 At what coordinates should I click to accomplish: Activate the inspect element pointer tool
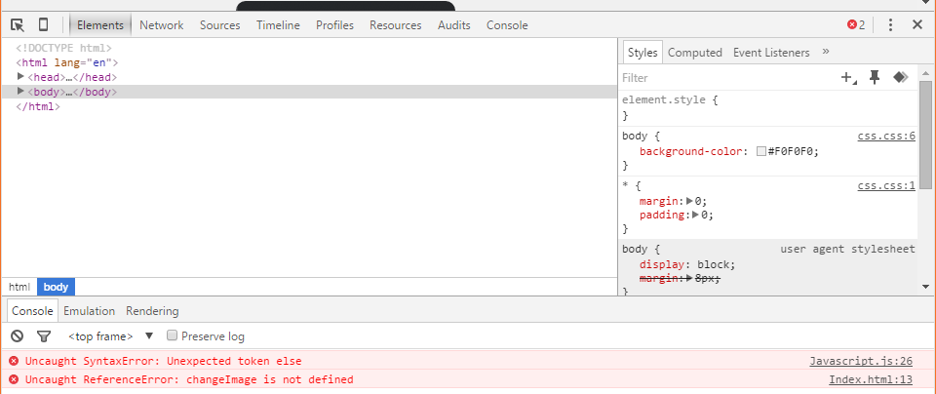(17, 25)
